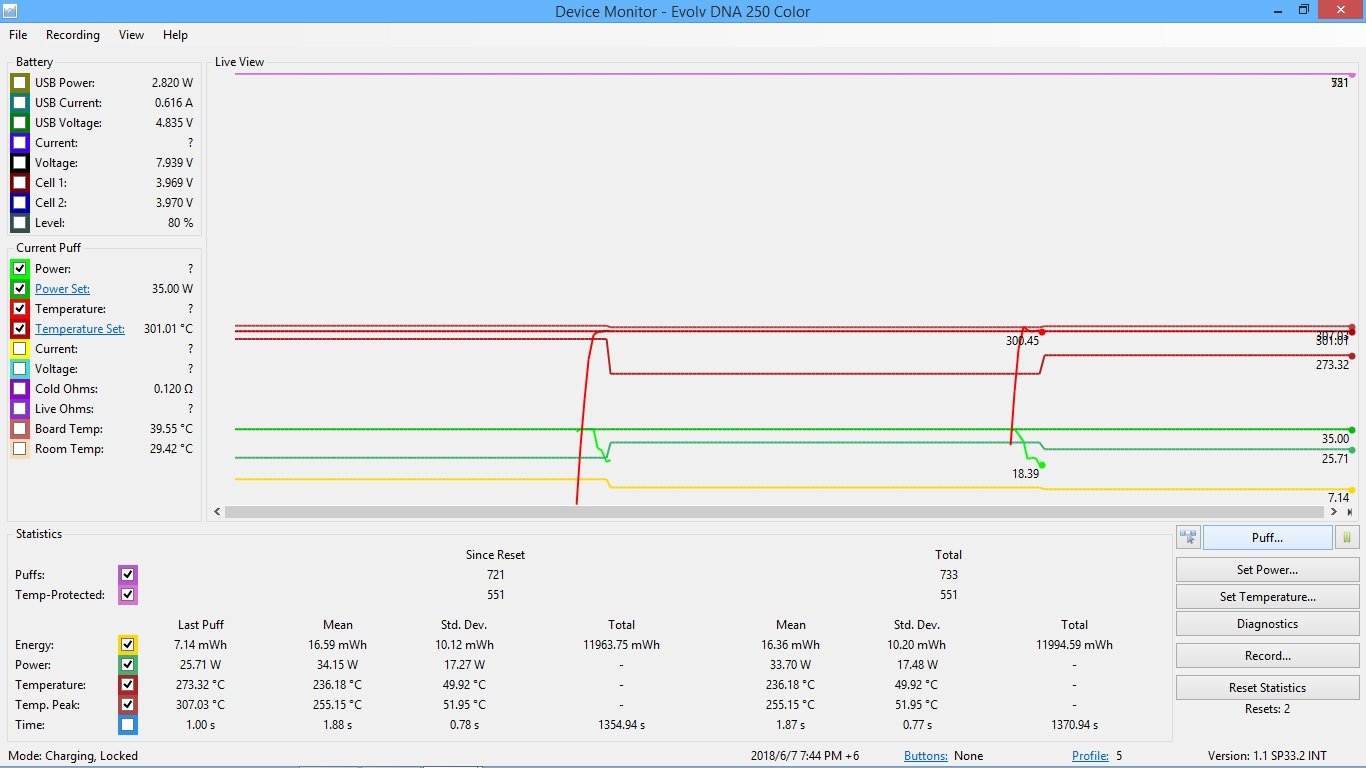Restore down the window

[1304, 10]
